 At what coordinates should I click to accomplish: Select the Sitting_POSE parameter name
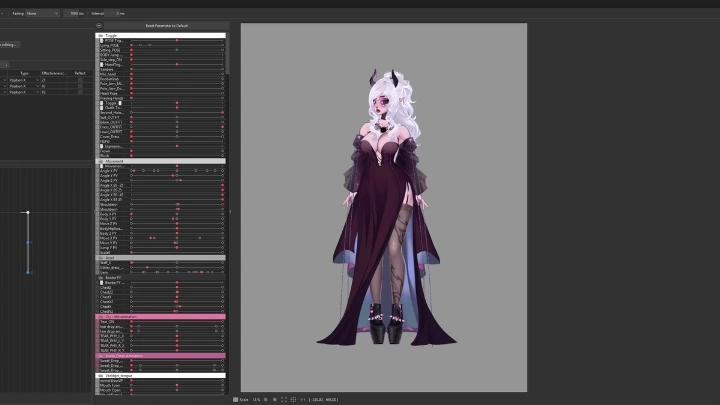(x=110, y=50)
